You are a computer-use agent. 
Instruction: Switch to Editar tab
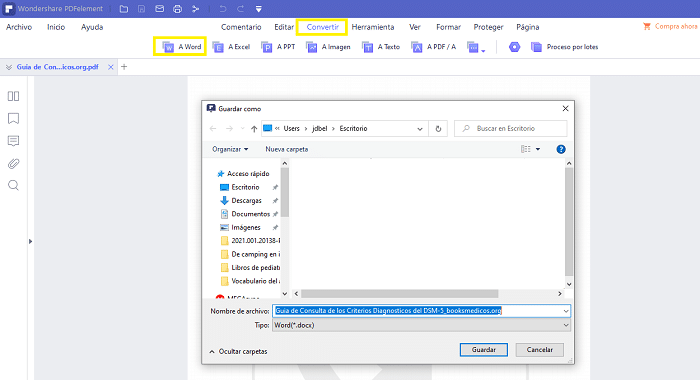(x=284, y=27)
